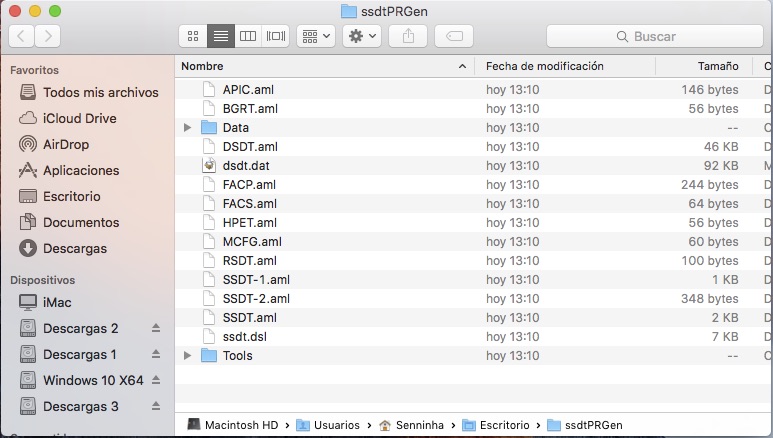
Task: Sort by the Tamaño column header
Action: pyautogui.click(x=704, y=66)
